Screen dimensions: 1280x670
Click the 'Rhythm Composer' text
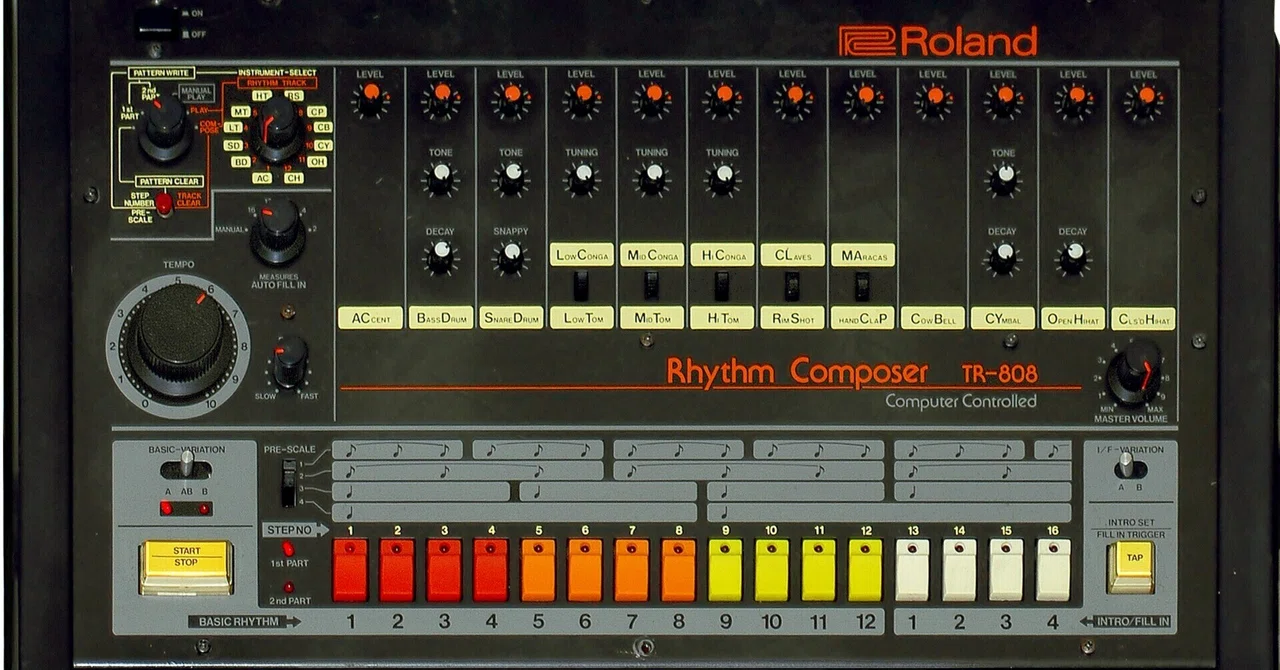click(797, 372)
